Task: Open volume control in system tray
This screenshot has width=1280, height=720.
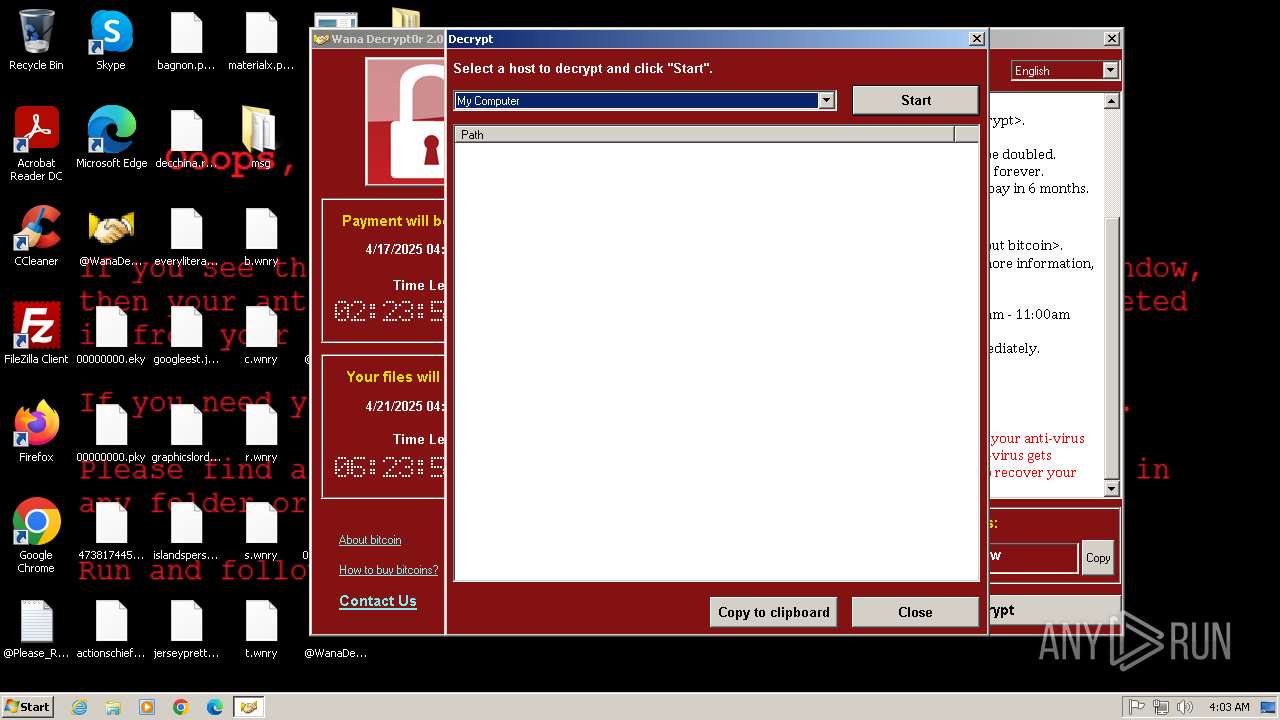Action: click(x=1185, y=707)
